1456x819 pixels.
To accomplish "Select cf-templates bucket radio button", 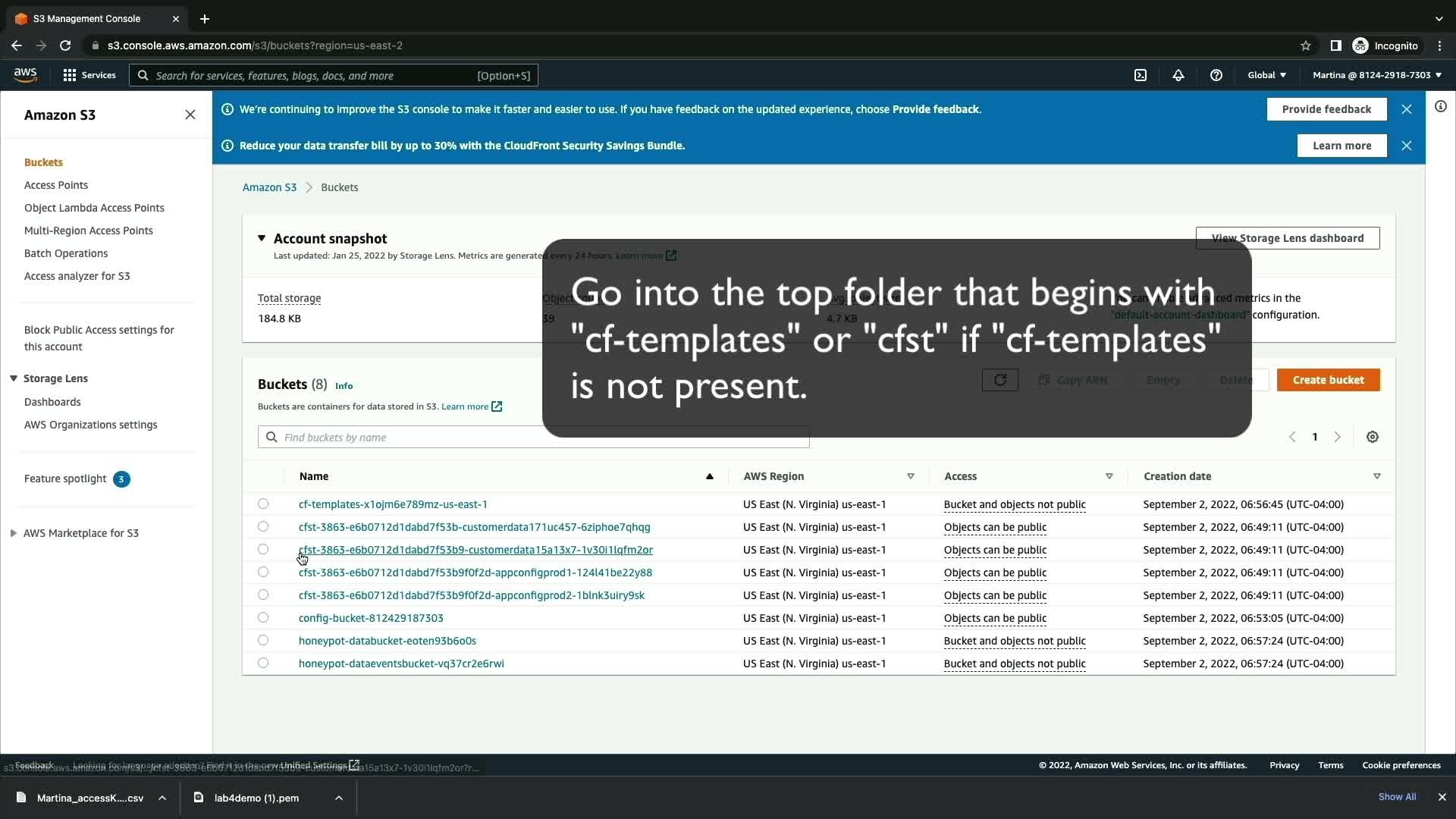I will 263,504.
